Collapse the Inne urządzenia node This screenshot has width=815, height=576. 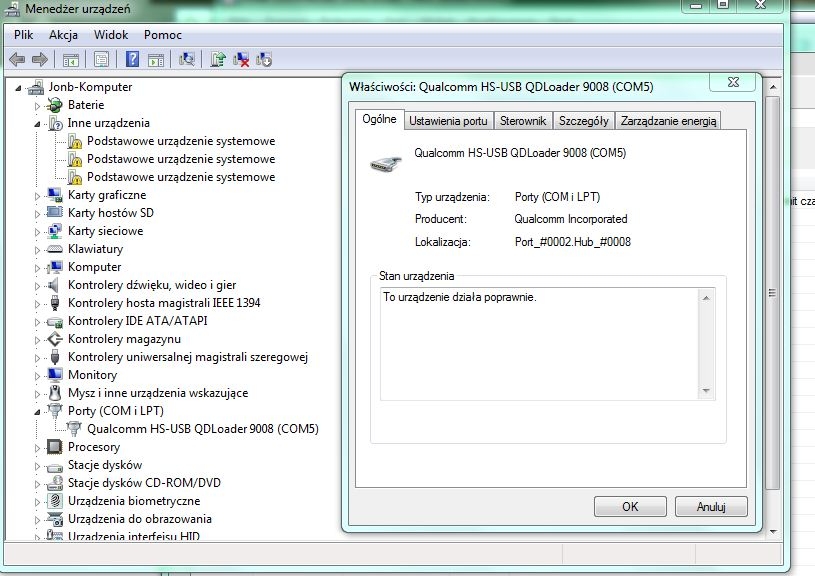(37, 124)
